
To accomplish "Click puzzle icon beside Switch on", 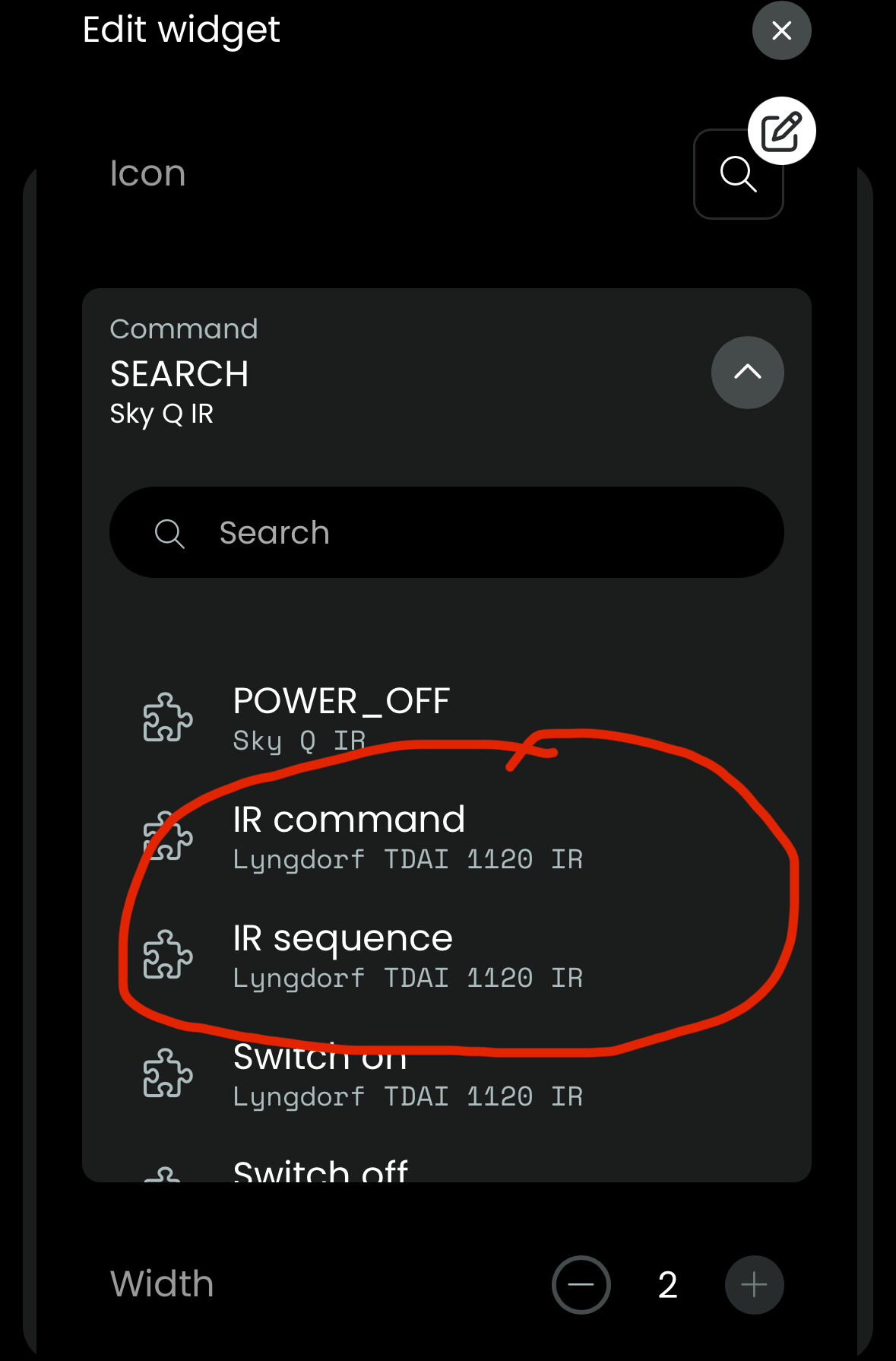I will tap(168, 1073).
